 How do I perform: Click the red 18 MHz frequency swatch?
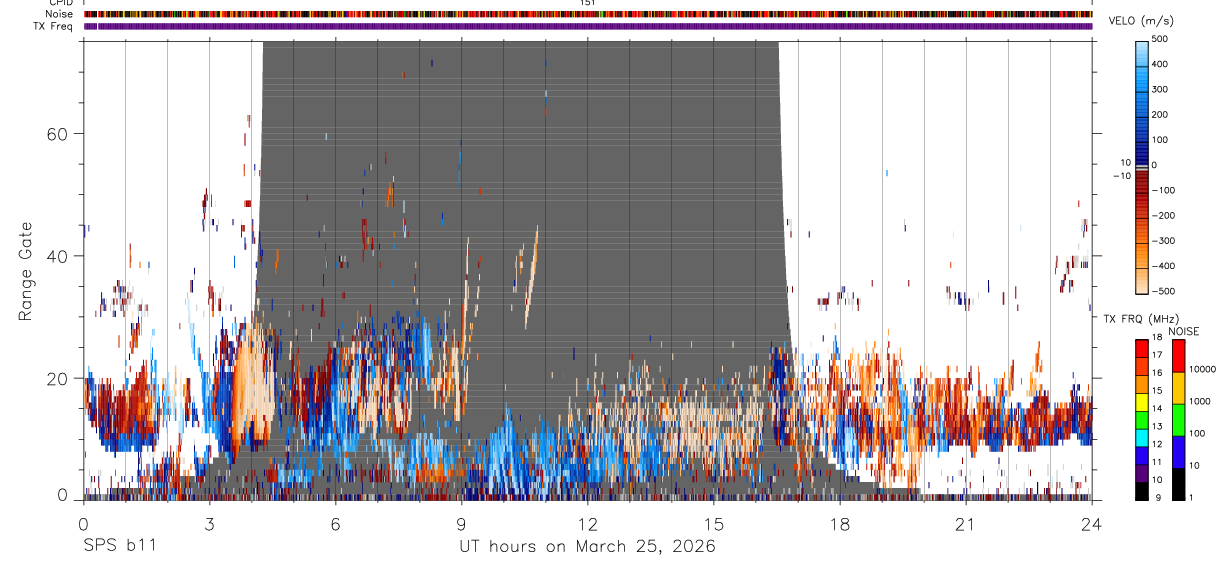1141,347
